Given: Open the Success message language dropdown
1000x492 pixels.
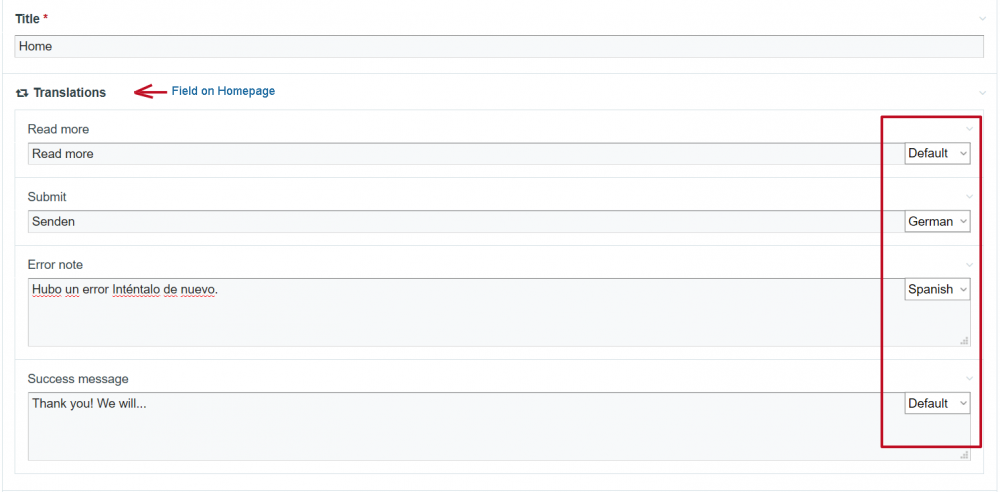Looking at the screenshot, I should point(937,404).
